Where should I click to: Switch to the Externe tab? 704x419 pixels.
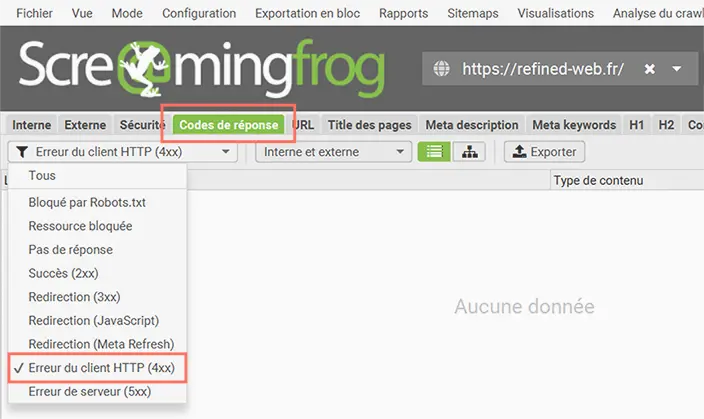pyautogui.click(x=85, y=125)
